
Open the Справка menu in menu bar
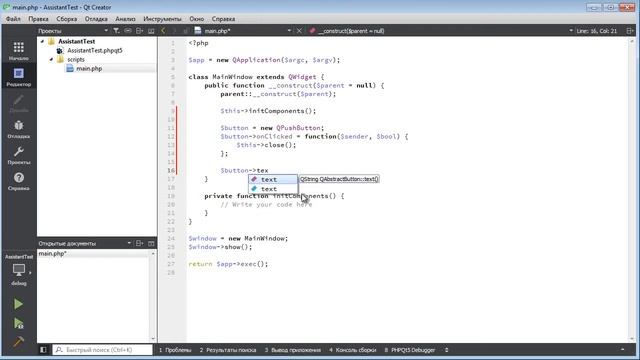click(223, 19)
